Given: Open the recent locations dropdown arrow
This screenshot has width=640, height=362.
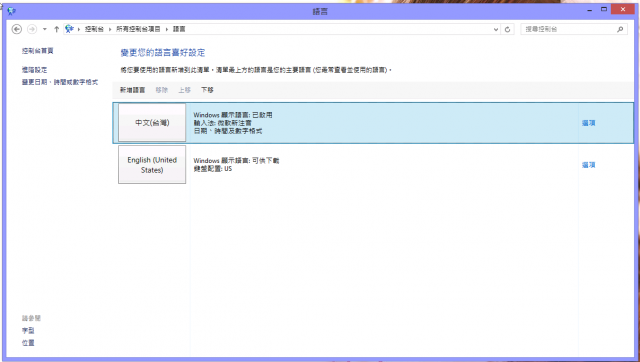Looking at the screenshot, I should (44, 29).
